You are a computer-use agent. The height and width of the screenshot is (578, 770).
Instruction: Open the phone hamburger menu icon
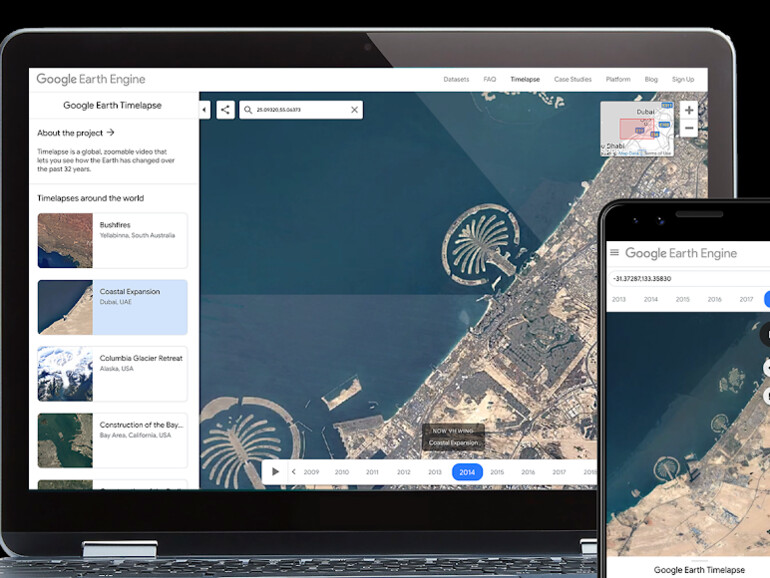pos(614,252)
